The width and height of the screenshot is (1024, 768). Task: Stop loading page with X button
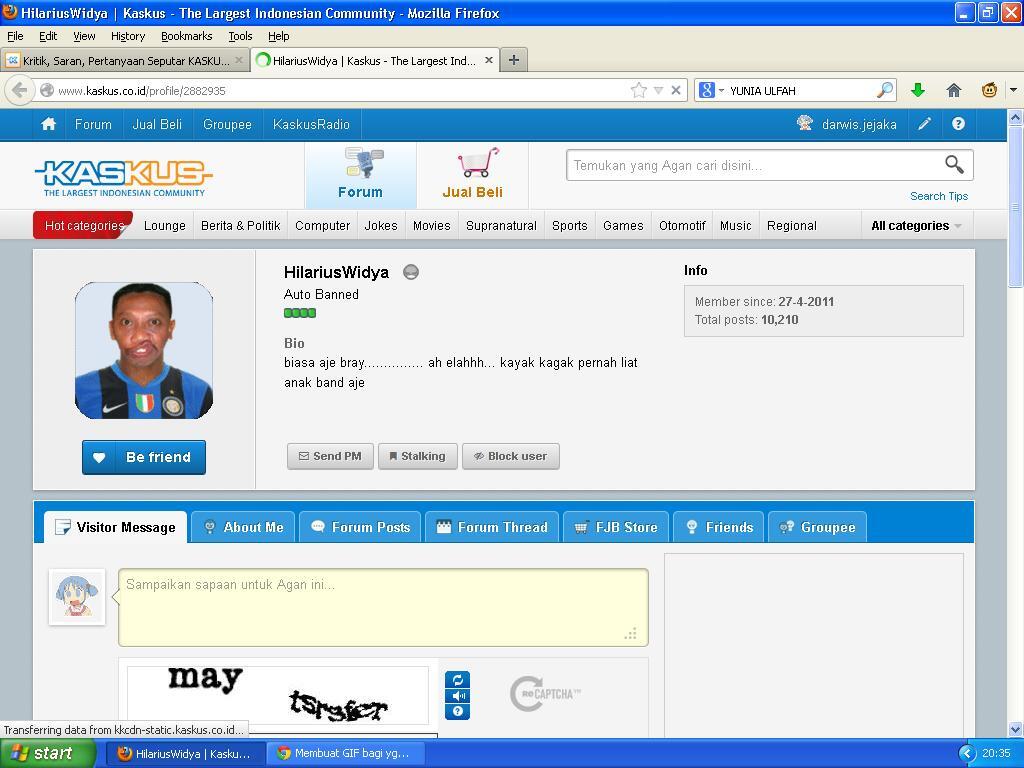click(676, 90)
